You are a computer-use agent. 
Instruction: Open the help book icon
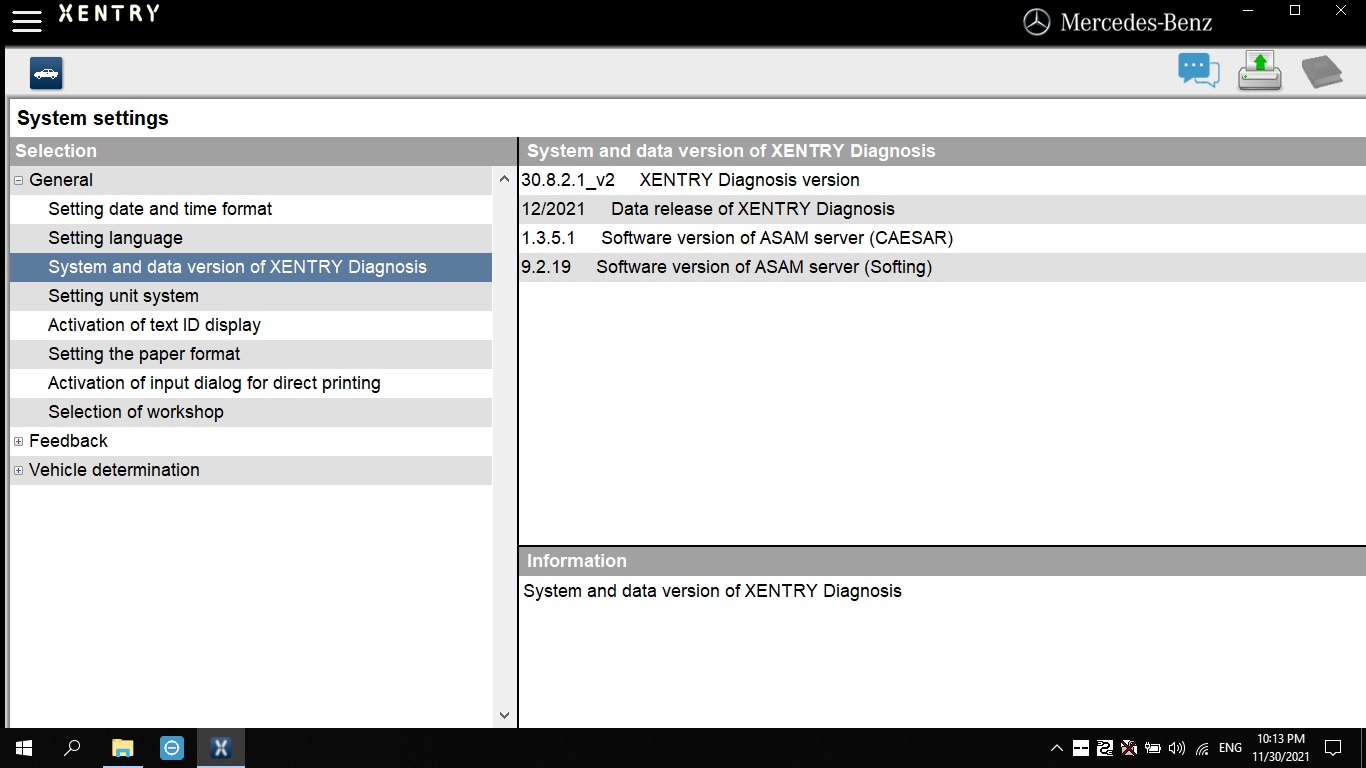click(1321, 72)
